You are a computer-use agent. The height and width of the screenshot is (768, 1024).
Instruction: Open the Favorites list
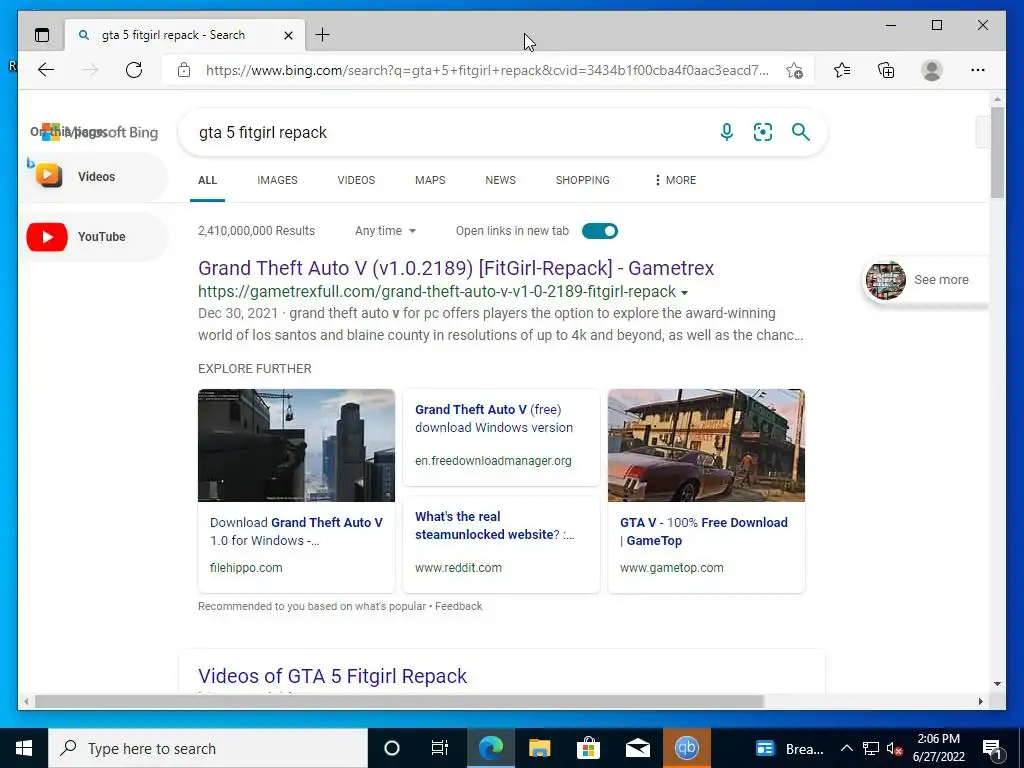[x=842, y=70]
